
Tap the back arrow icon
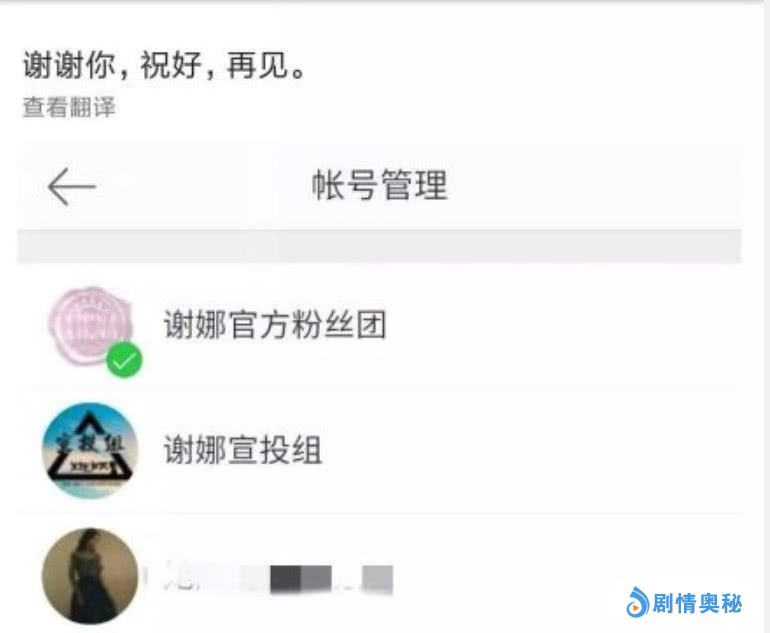pos(72,186)
